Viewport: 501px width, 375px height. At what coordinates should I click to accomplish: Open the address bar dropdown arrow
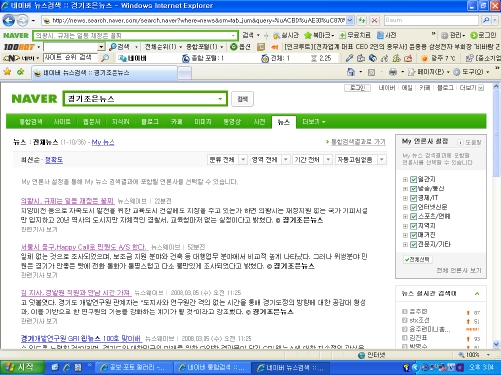point(350,20)
